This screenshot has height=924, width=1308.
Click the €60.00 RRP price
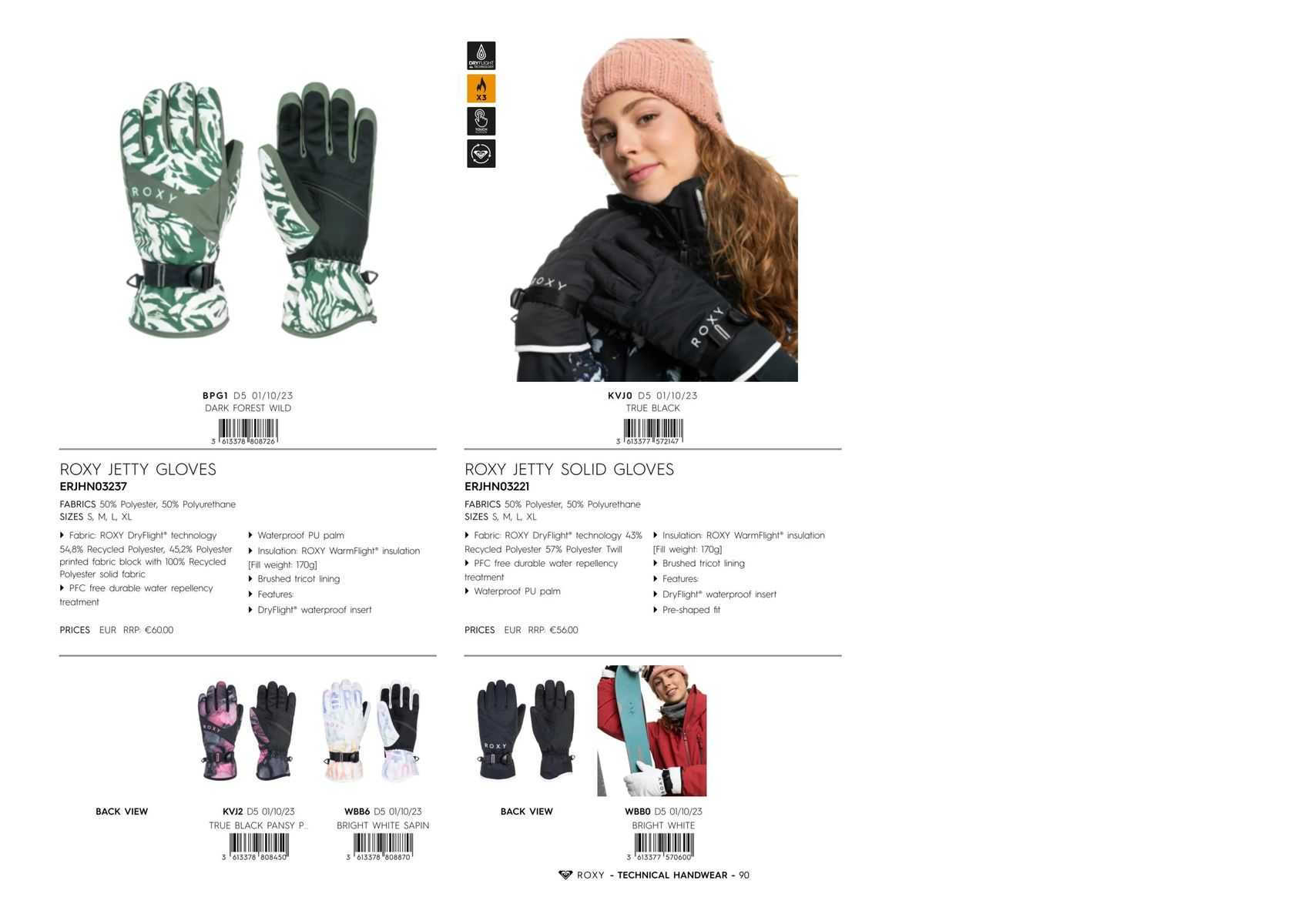pyautogui.click(x=159, y=630)
